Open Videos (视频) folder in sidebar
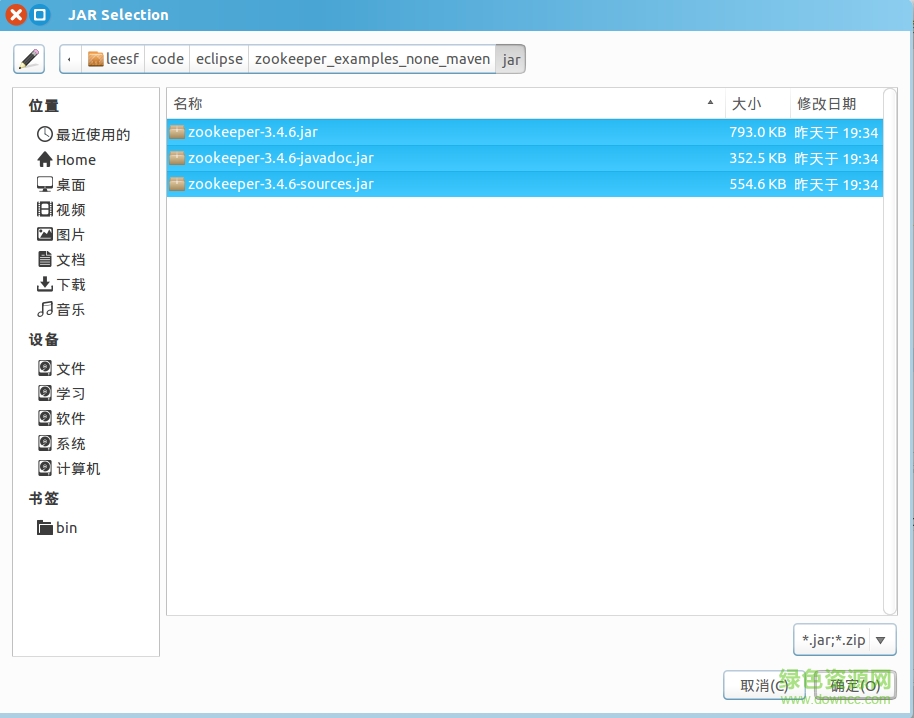Image resolution: width=914 pixels, height=718 pixels. 61,210
